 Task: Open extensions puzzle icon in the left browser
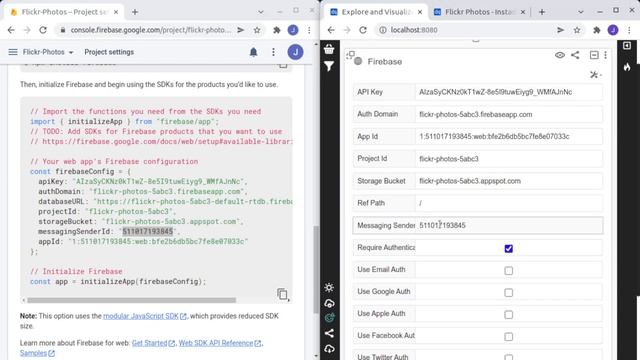coord(277,30)
